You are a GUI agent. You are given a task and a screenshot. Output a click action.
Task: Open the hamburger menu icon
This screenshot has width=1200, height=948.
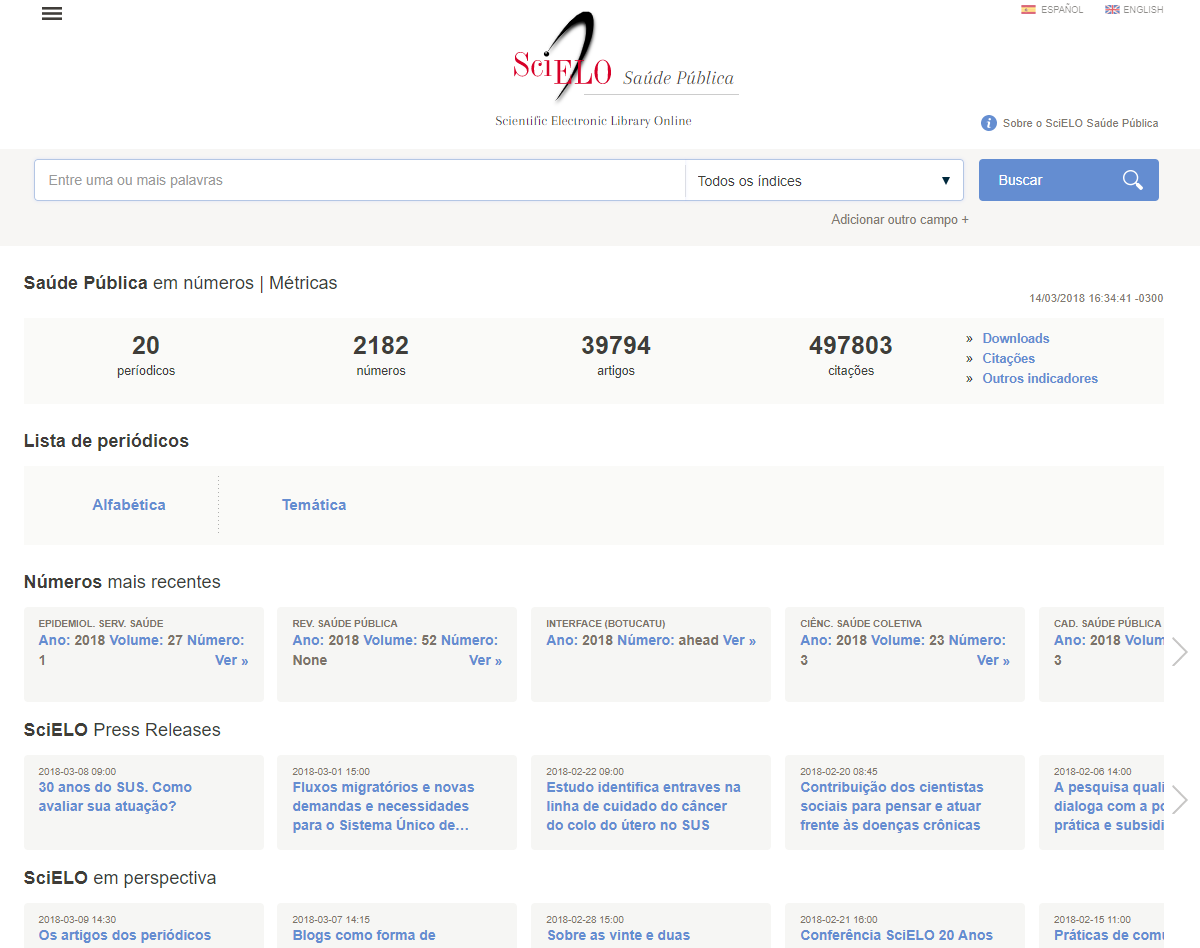click(52, 14)
